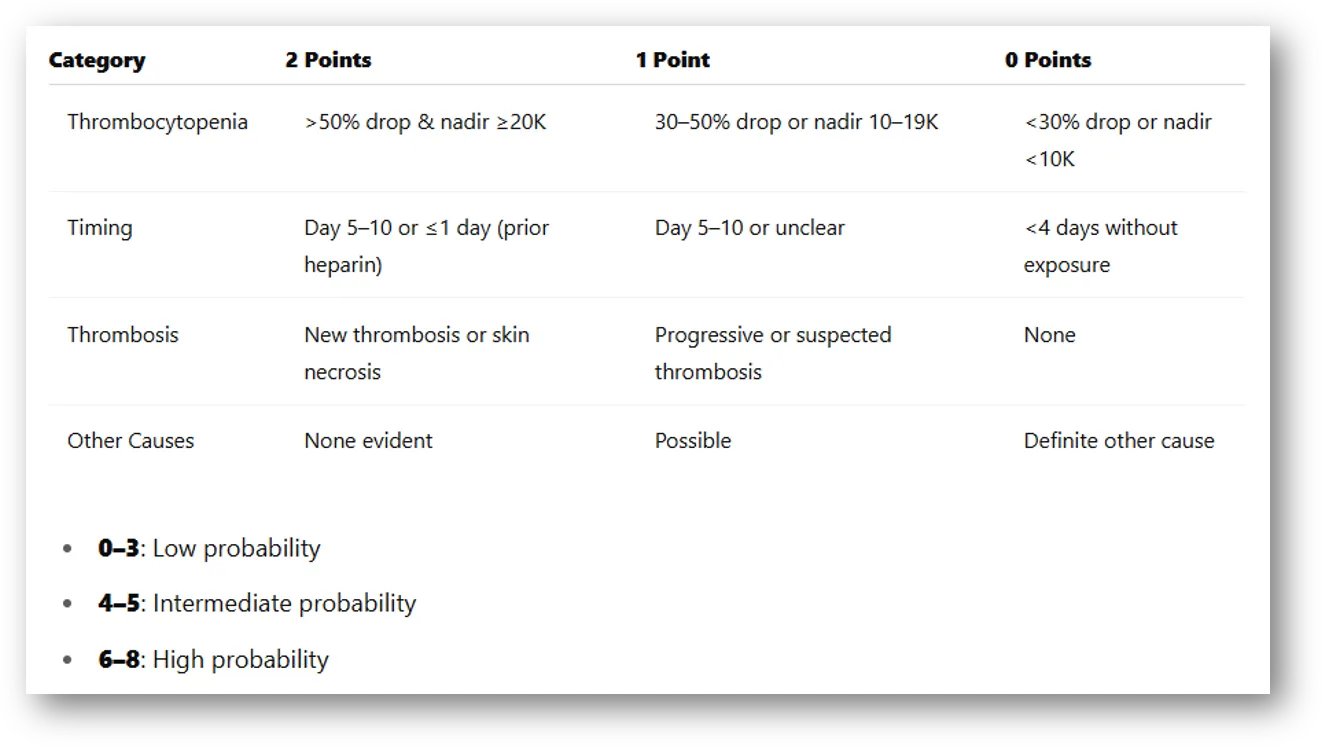
Task: Select 'Progressive or suspected thrombosis' cell
Action: [x=772, y=353]
